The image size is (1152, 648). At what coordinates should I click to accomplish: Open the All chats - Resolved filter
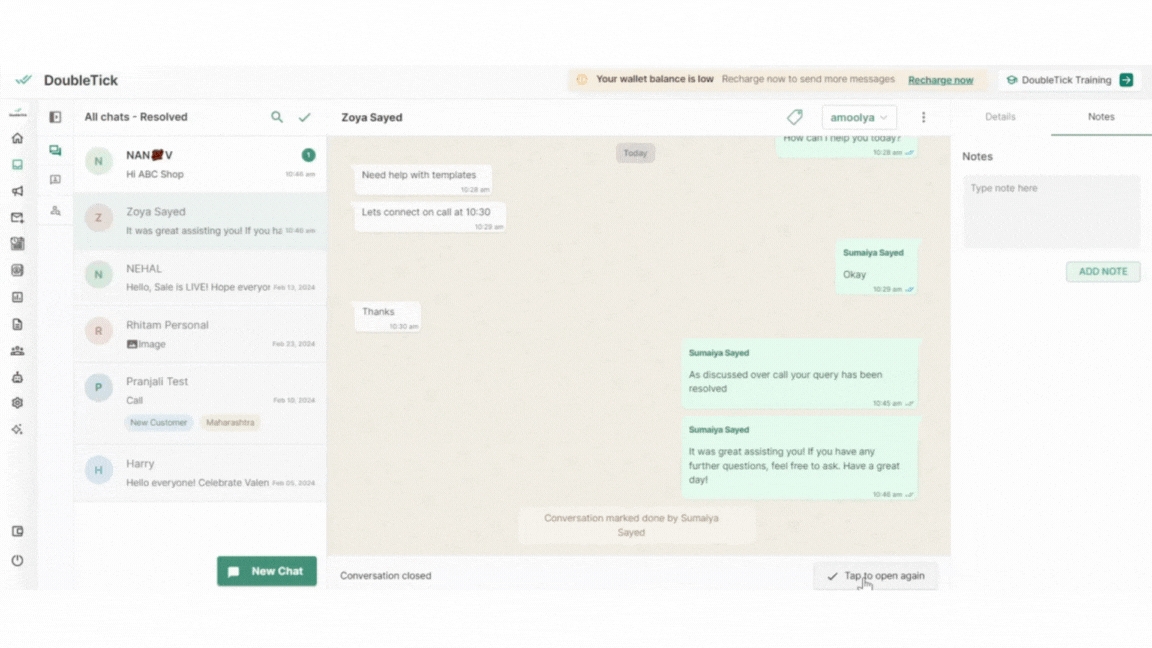tap(136, 117)
